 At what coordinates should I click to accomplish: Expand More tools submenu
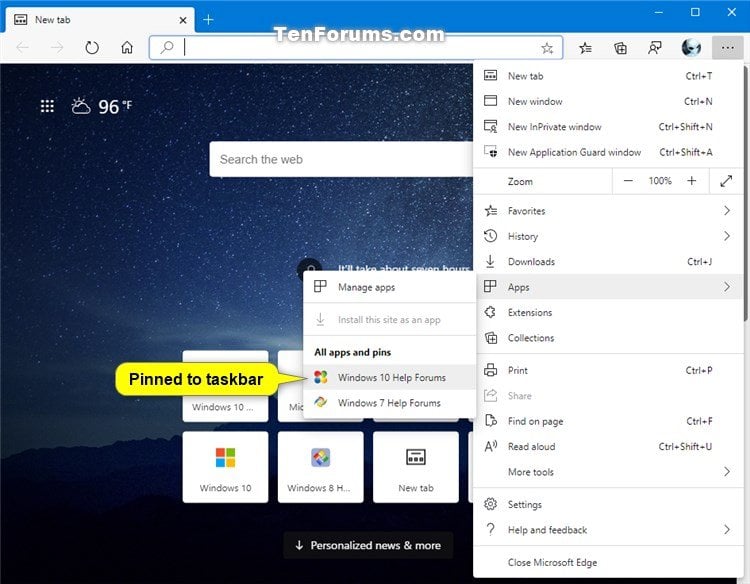(x=607, y=472)
